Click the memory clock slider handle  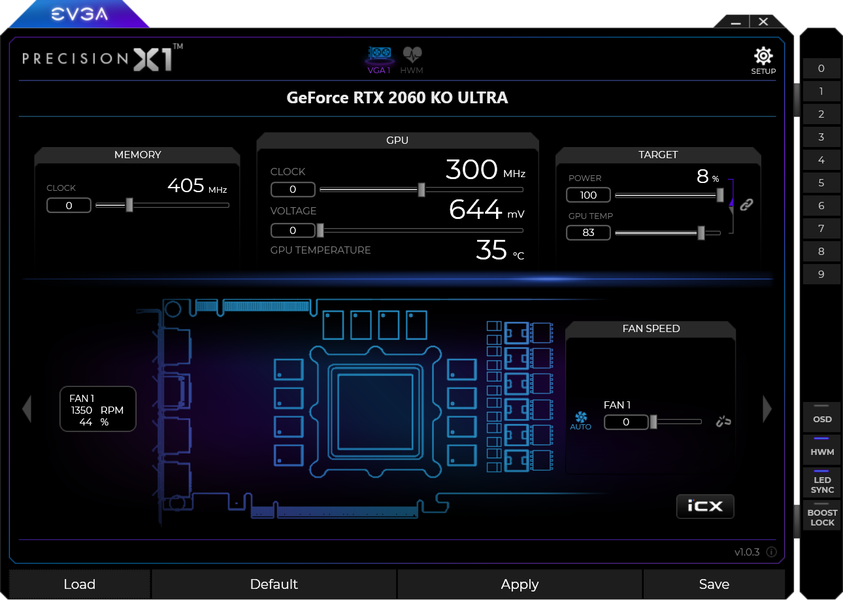129,205
